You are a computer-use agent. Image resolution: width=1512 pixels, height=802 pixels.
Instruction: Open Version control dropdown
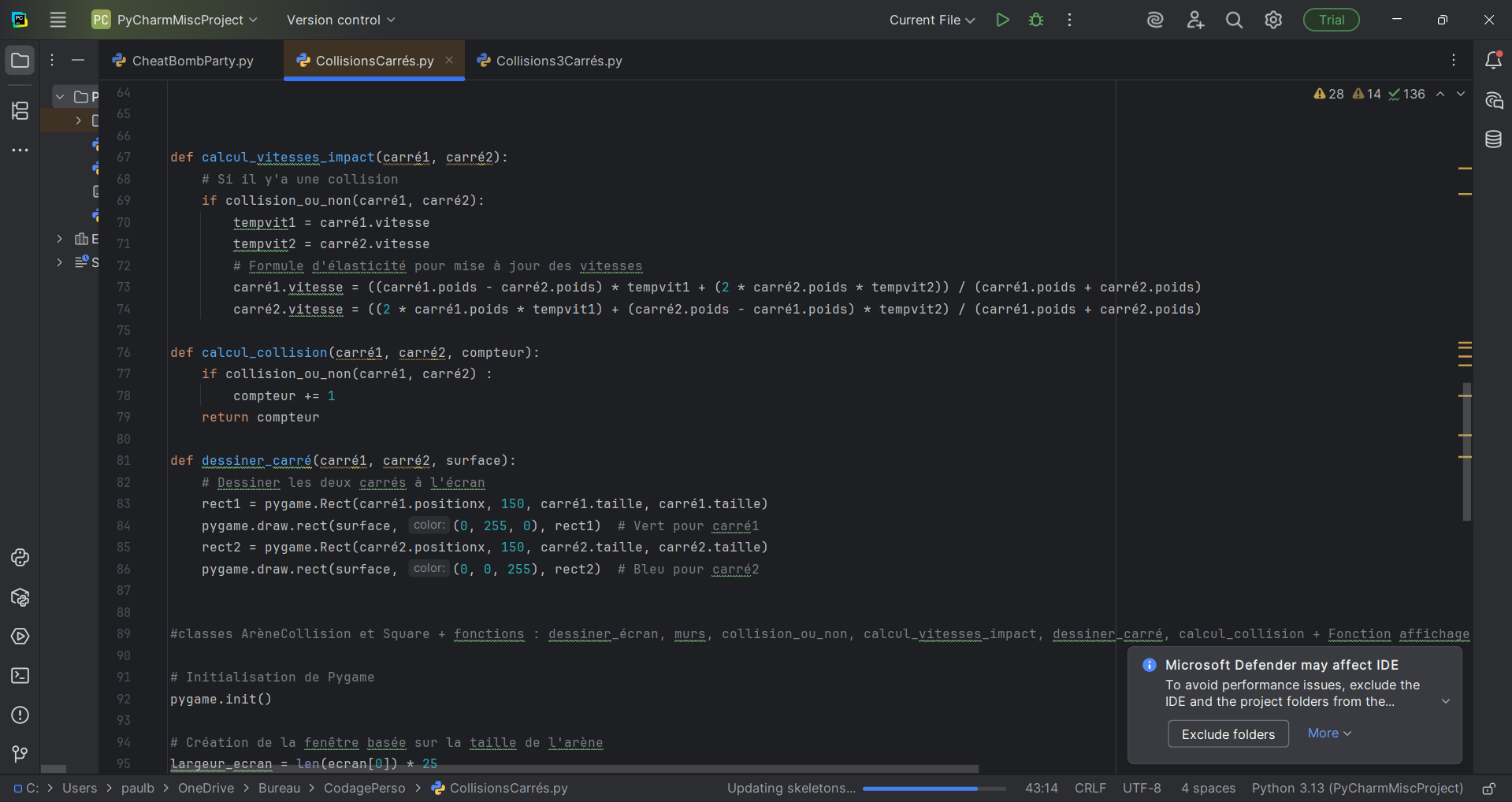point(340,20)
